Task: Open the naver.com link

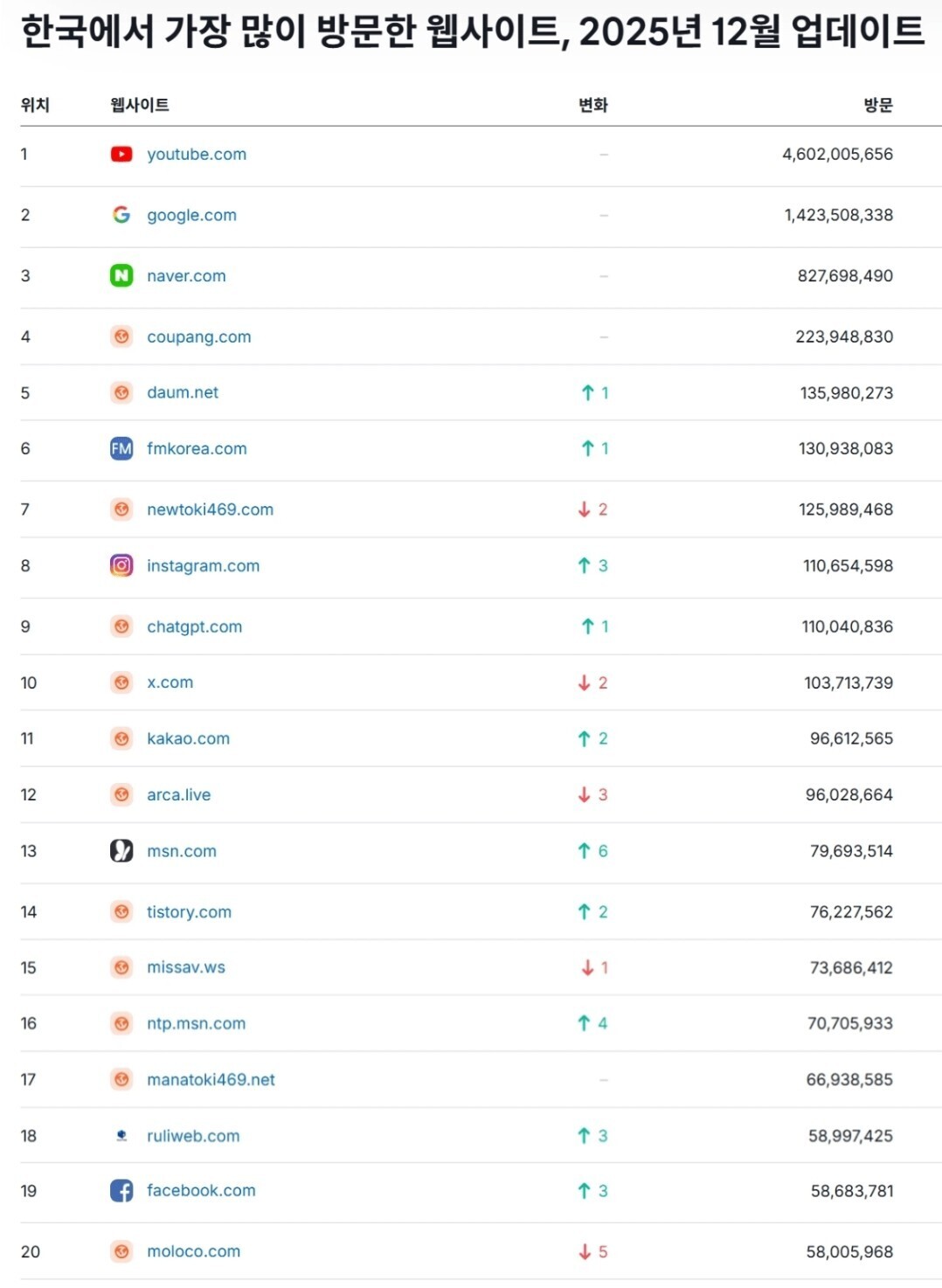Action: coord(186,276)
